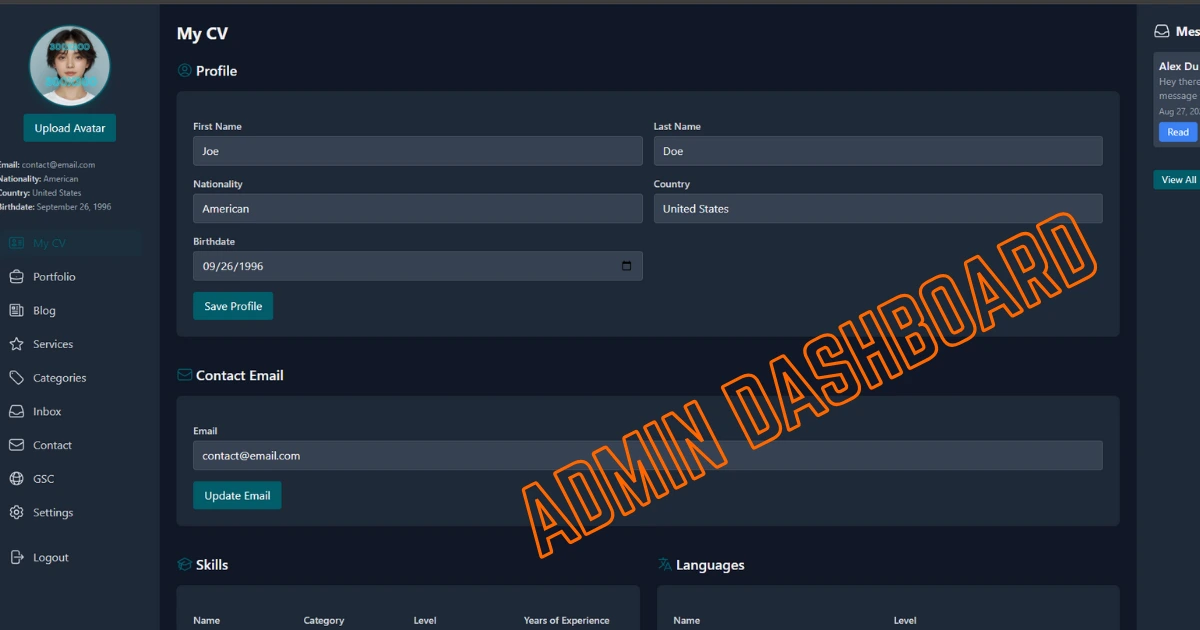Click the Portfolio briefcase icon in sidebar
The width and height of the screenshot is (1200, 630).
pyautogui.click(x=16, y=277)
